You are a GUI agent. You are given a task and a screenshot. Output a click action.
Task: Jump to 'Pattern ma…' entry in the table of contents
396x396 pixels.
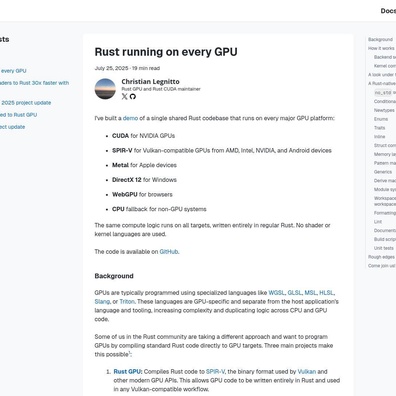(x=385, y=163)
